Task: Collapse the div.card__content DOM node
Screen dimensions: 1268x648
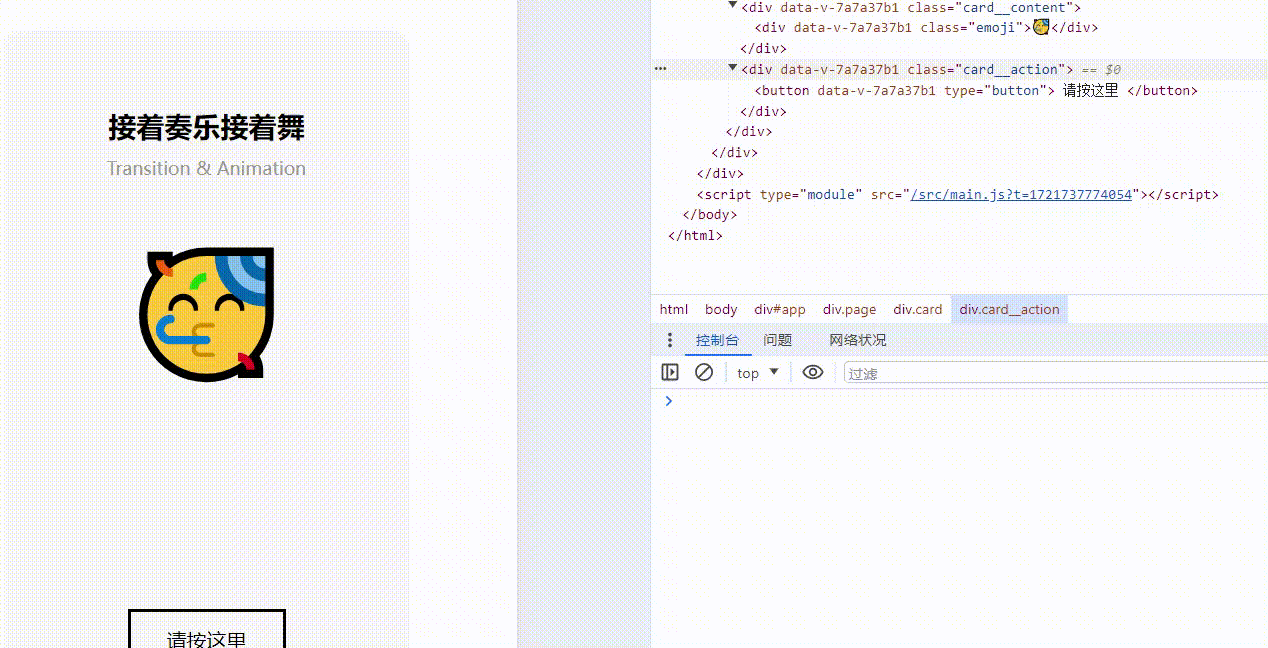Action: tap(732, 7)
